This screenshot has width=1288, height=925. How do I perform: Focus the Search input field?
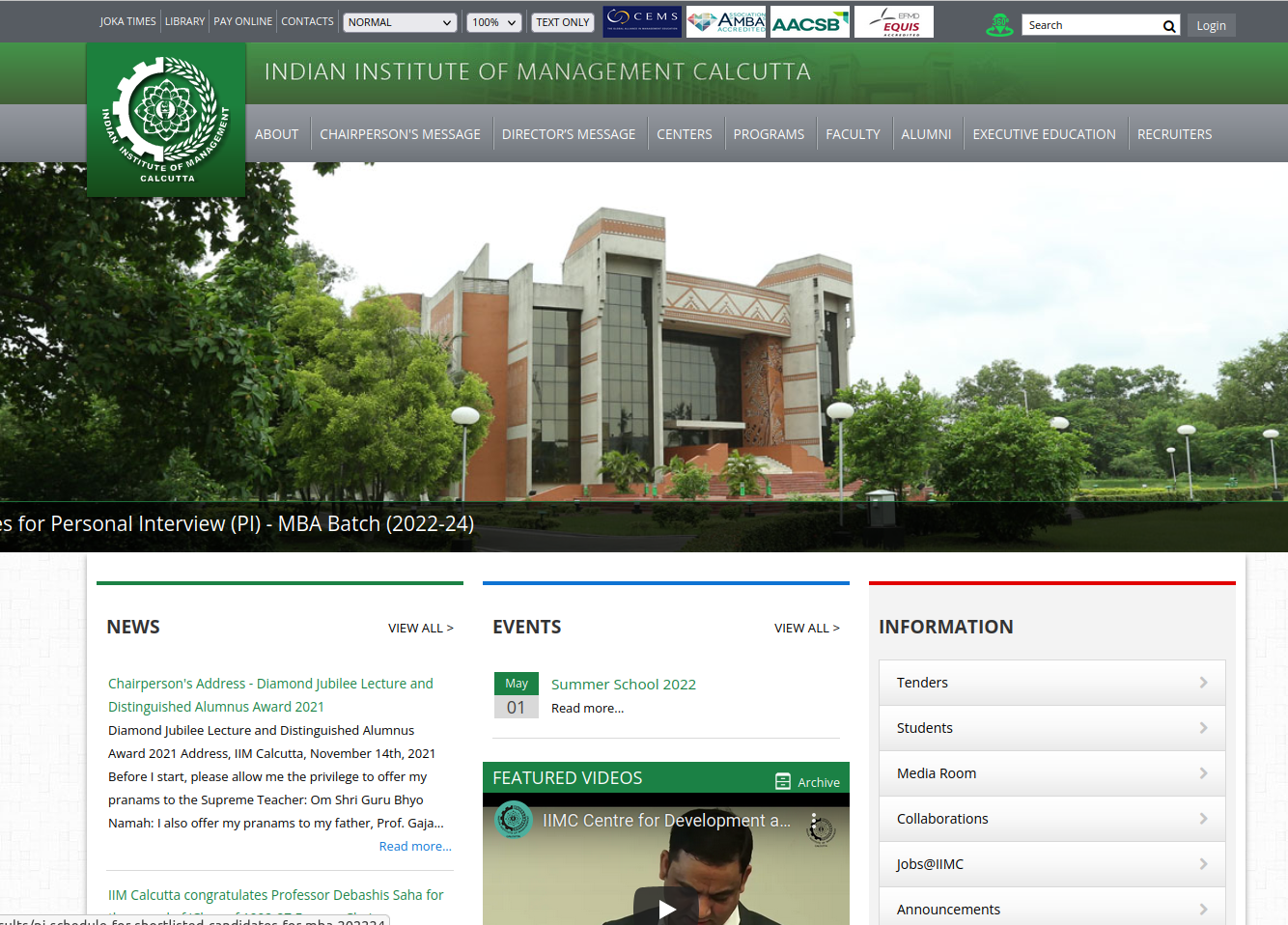pos(1091,25)
